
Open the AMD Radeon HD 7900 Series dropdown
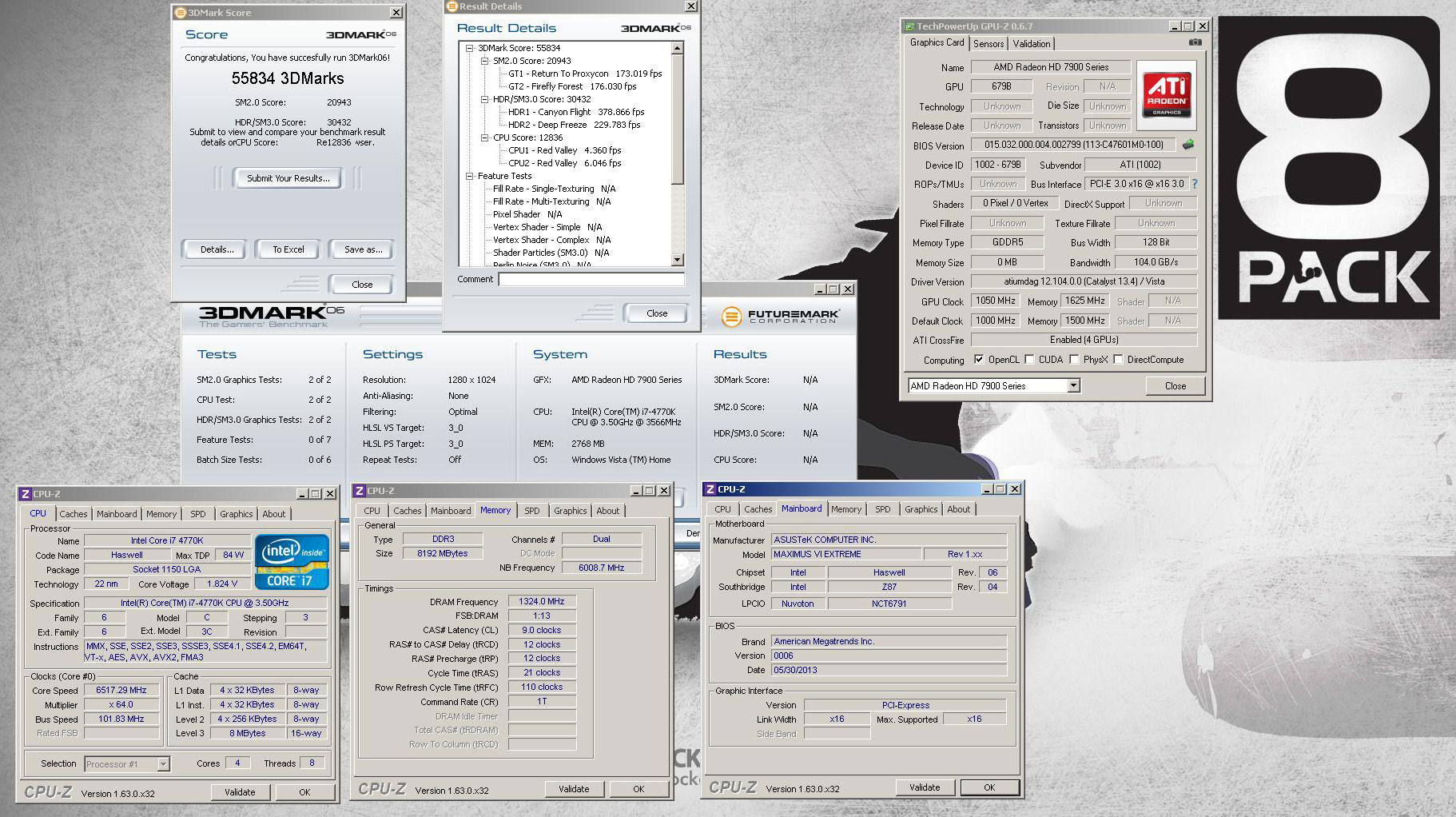click(x=1073, y=386)
